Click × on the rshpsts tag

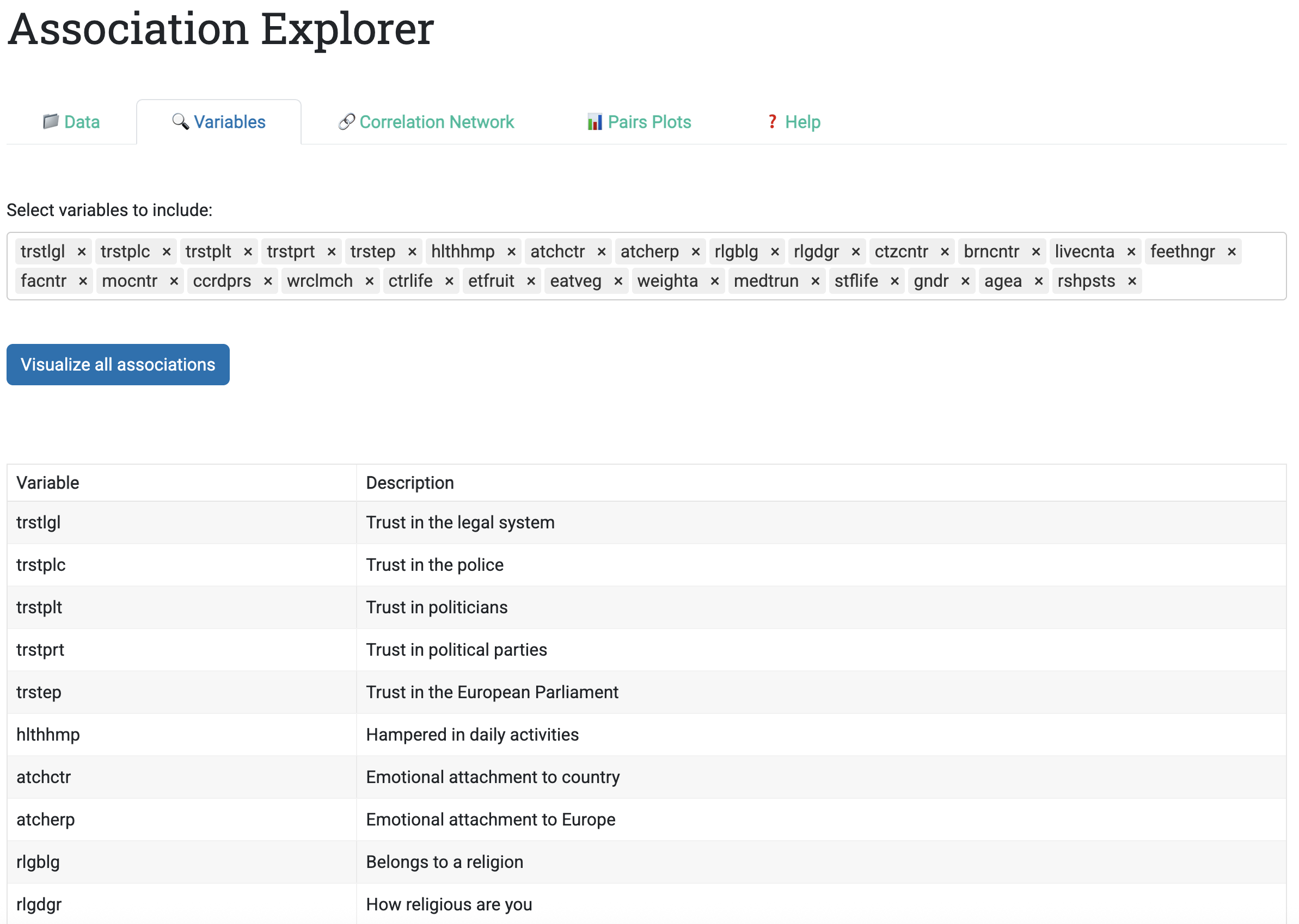[x=1132, y=282]
